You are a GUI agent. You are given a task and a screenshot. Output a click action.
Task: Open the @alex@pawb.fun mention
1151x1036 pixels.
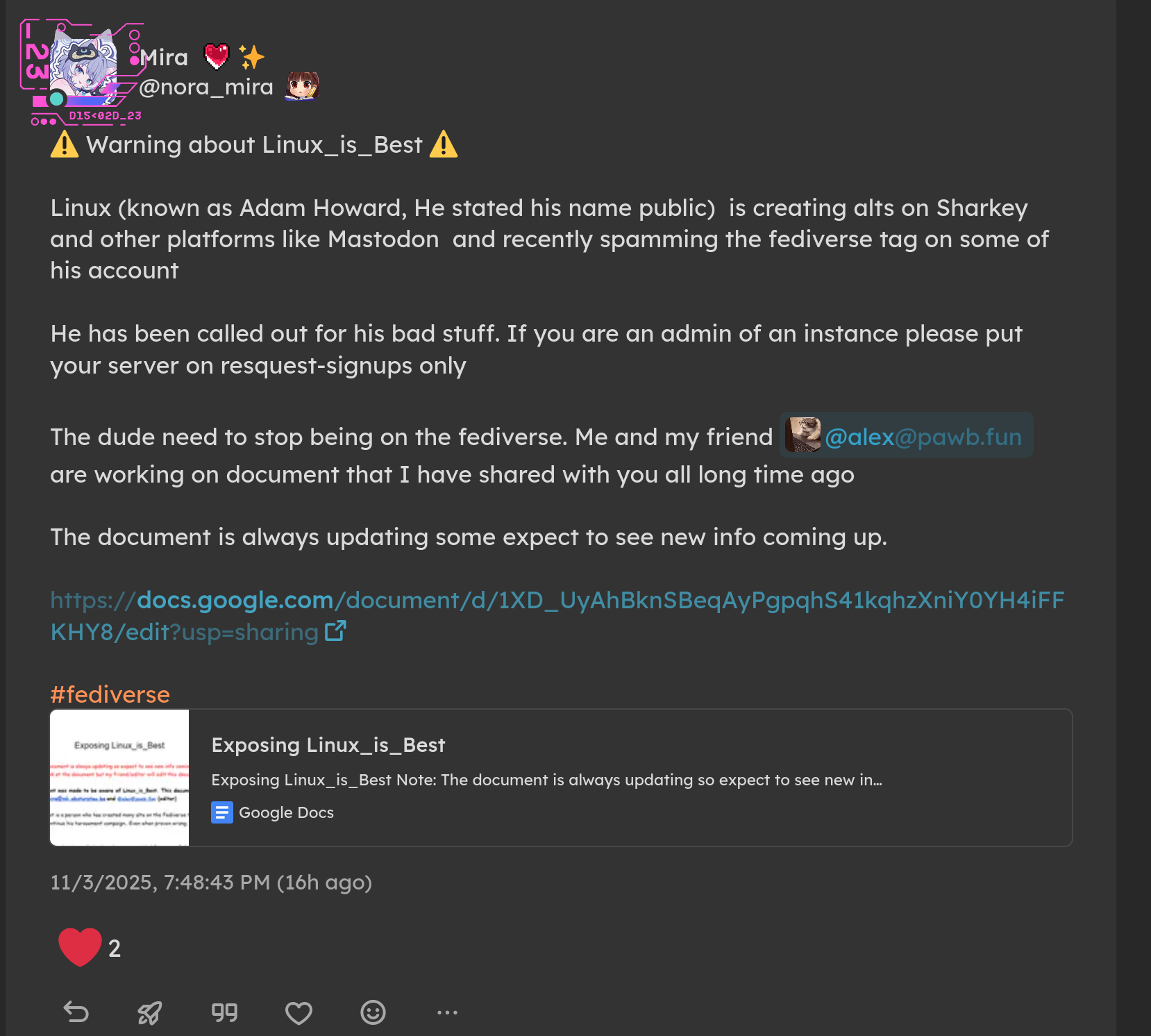pyautogui.click(x=923, y=437)
